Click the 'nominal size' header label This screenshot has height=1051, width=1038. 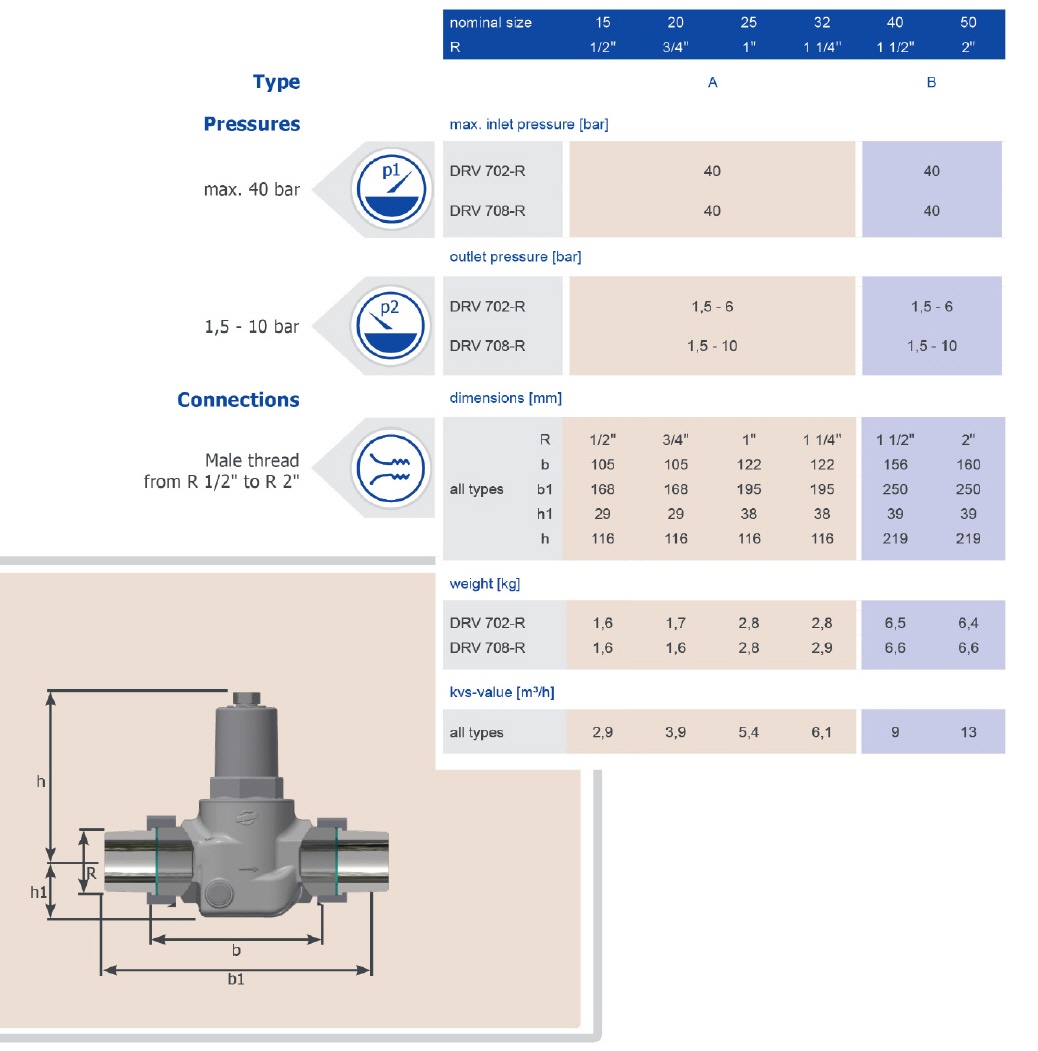(x=490, y=22)
